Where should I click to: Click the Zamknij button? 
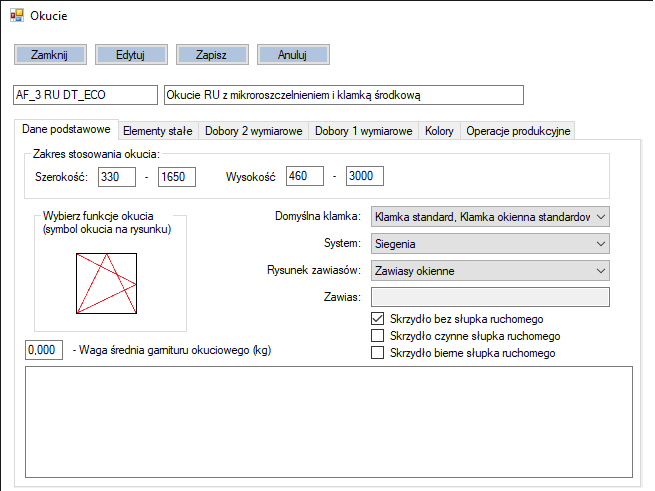coord(50,55)
